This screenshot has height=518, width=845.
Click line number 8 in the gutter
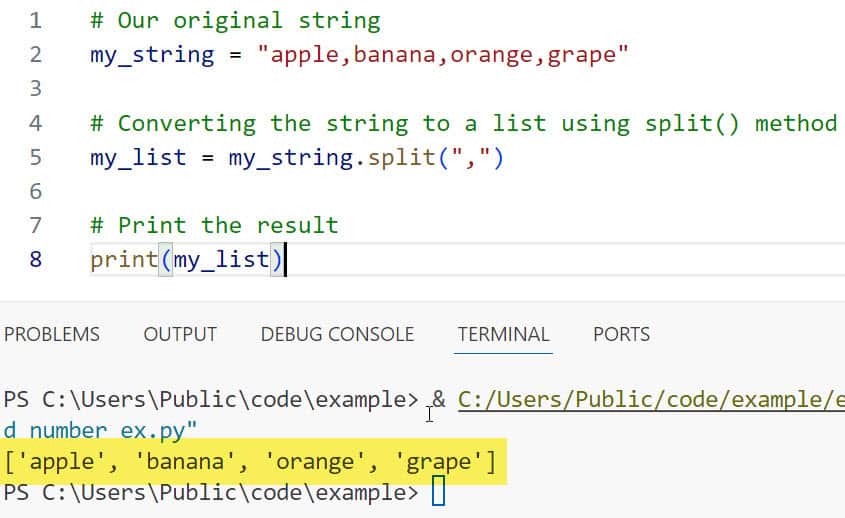[35, 259]
